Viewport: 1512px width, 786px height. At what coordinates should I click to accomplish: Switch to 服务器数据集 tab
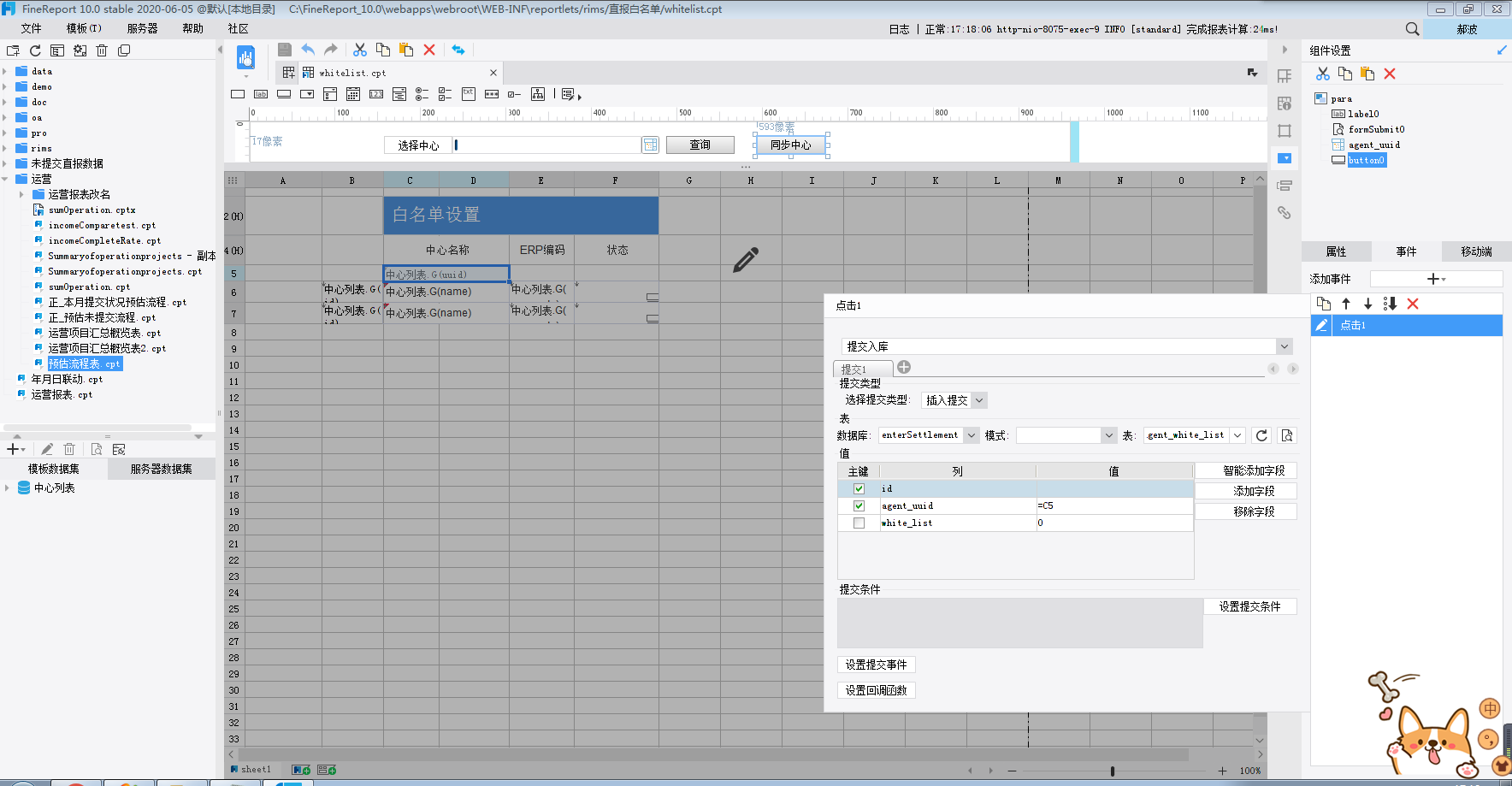[x=161, y=469]
